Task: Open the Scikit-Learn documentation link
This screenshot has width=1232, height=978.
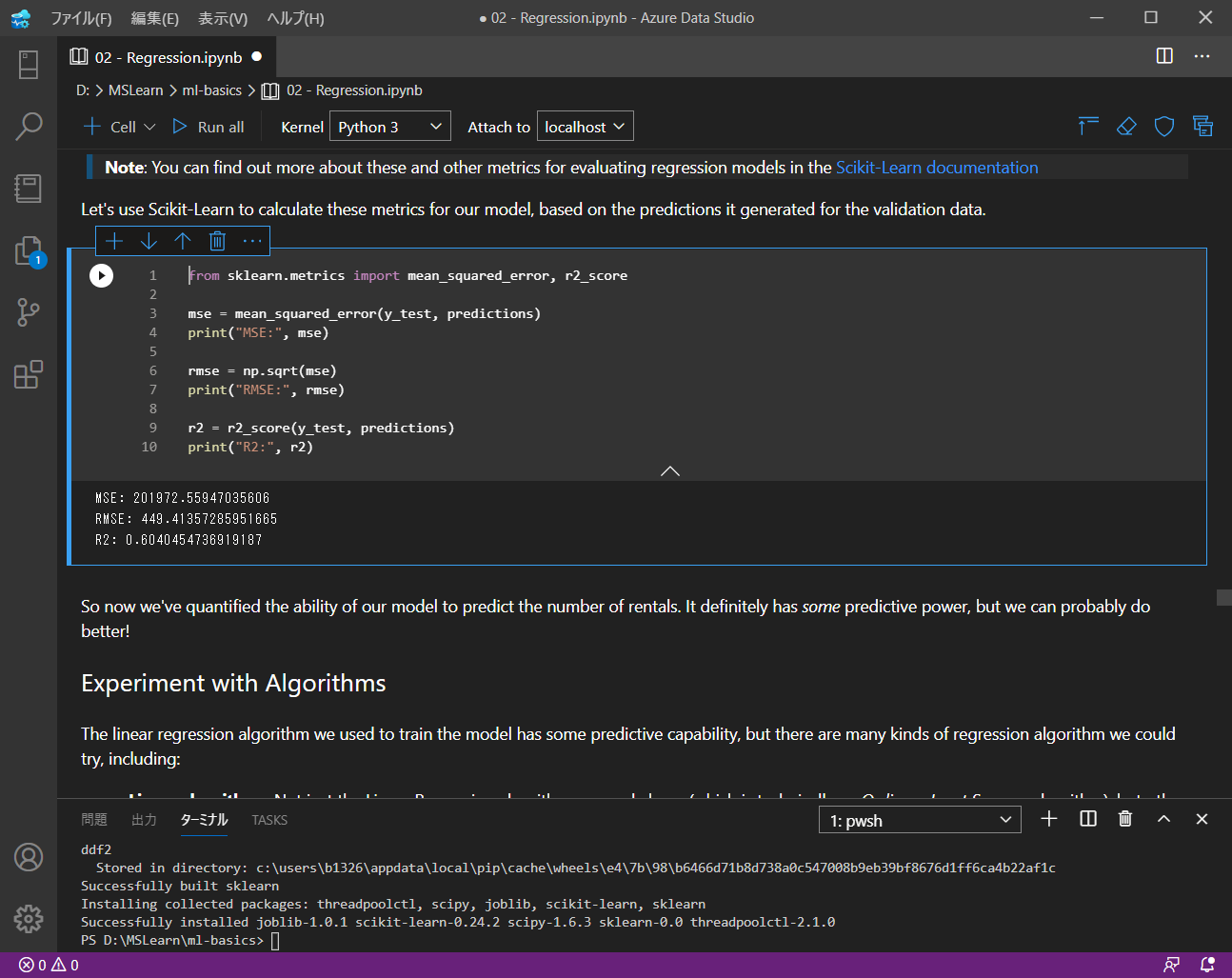Action: coord(936,168)
